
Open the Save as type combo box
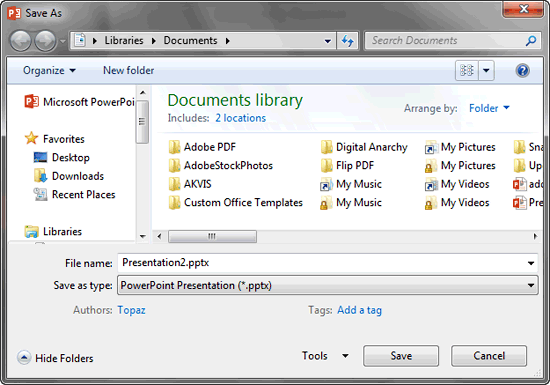click(328, 285)
